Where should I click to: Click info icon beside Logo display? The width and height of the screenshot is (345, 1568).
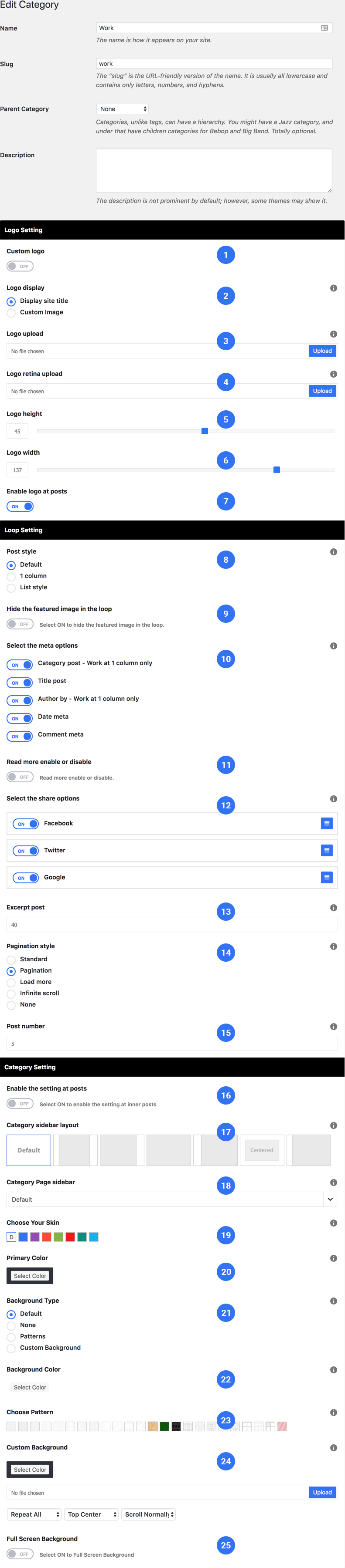click(x=333, y=288)
